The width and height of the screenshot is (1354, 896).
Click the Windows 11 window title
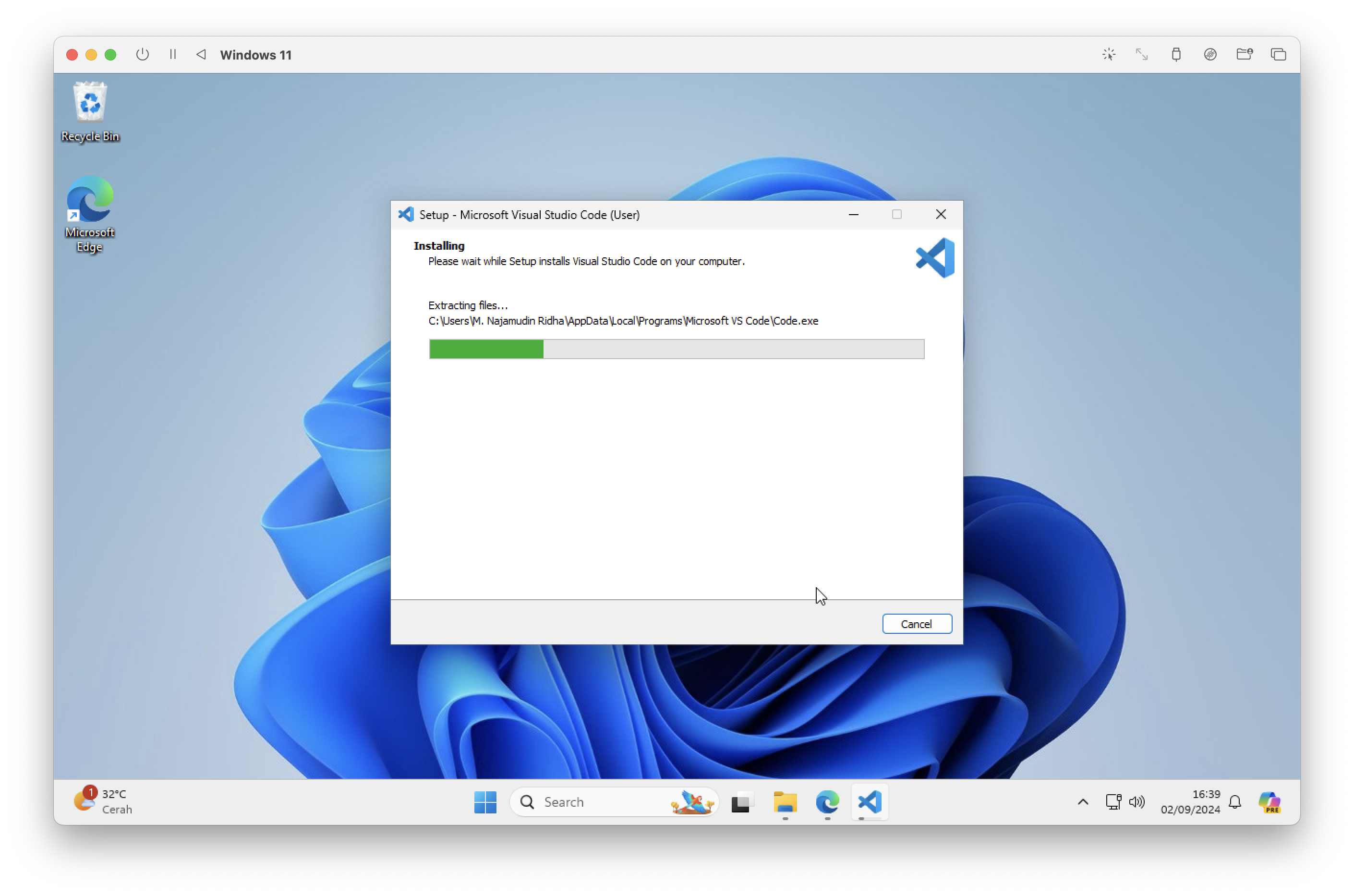256,55
